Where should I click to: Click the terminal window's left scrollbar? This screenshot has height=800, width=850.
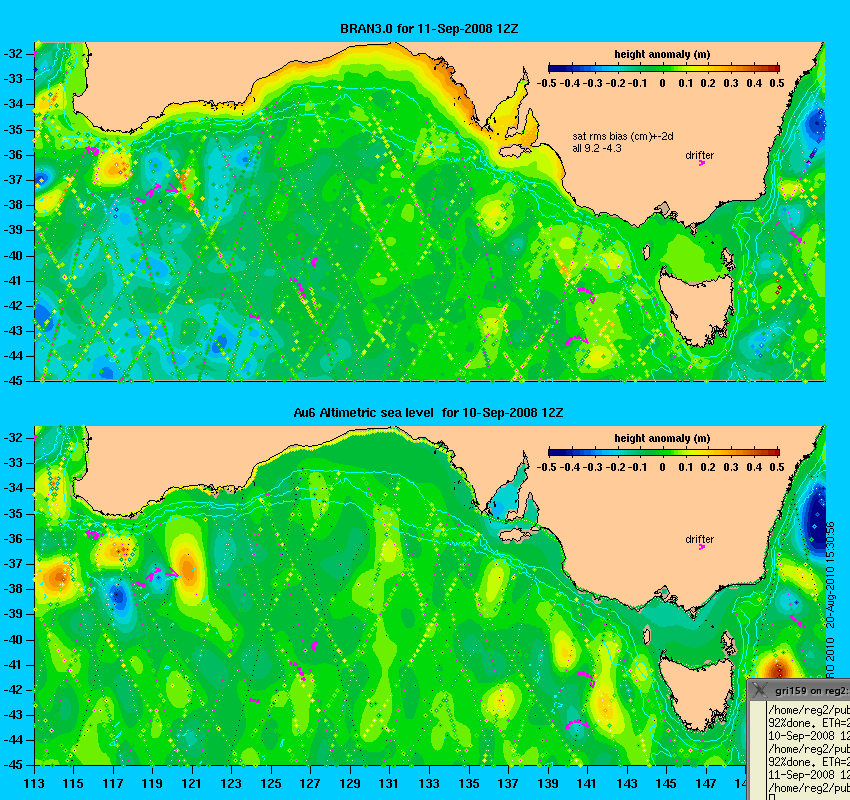pyautogui.click(x=758, y=751)
